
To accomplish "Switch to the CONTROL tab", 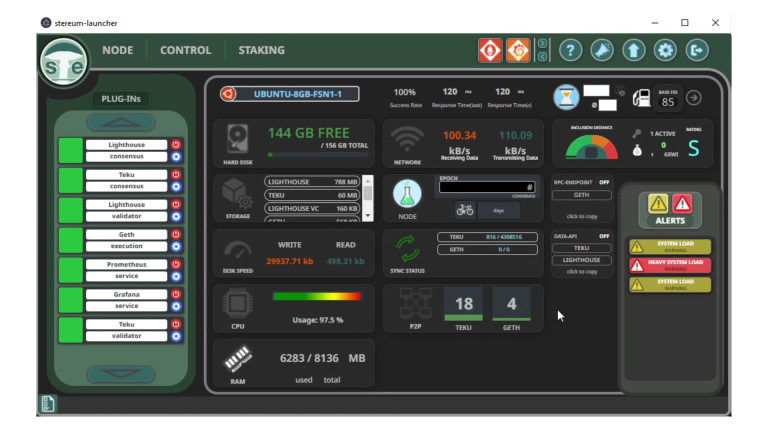I will (x=186, y=50).
